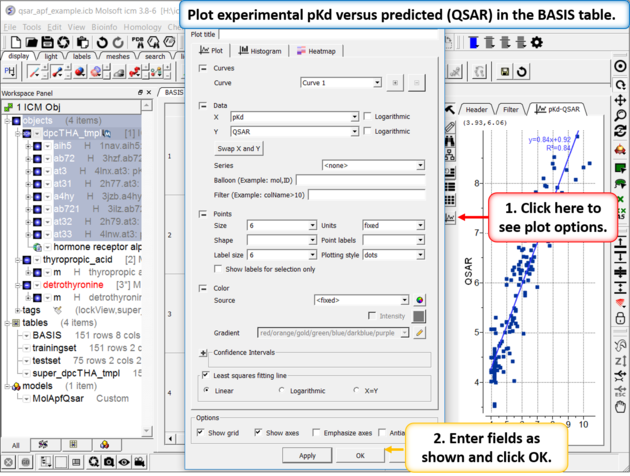The width and height of the screenshot is (630, 476).
Task: Click the Swap X and Y button
Action: tap(239, 148)
